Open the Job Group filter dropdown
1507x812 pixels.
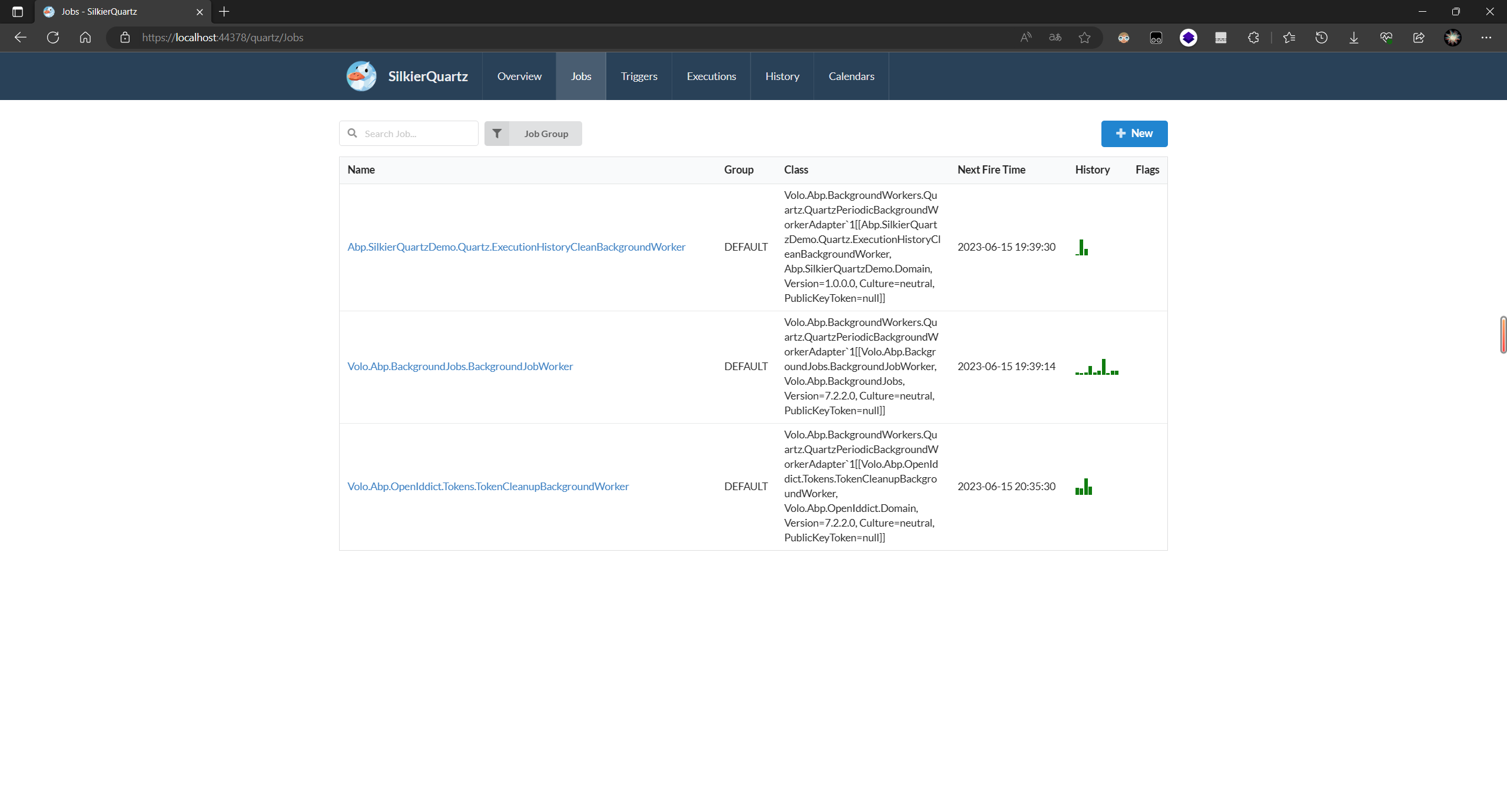click(546, 134)
